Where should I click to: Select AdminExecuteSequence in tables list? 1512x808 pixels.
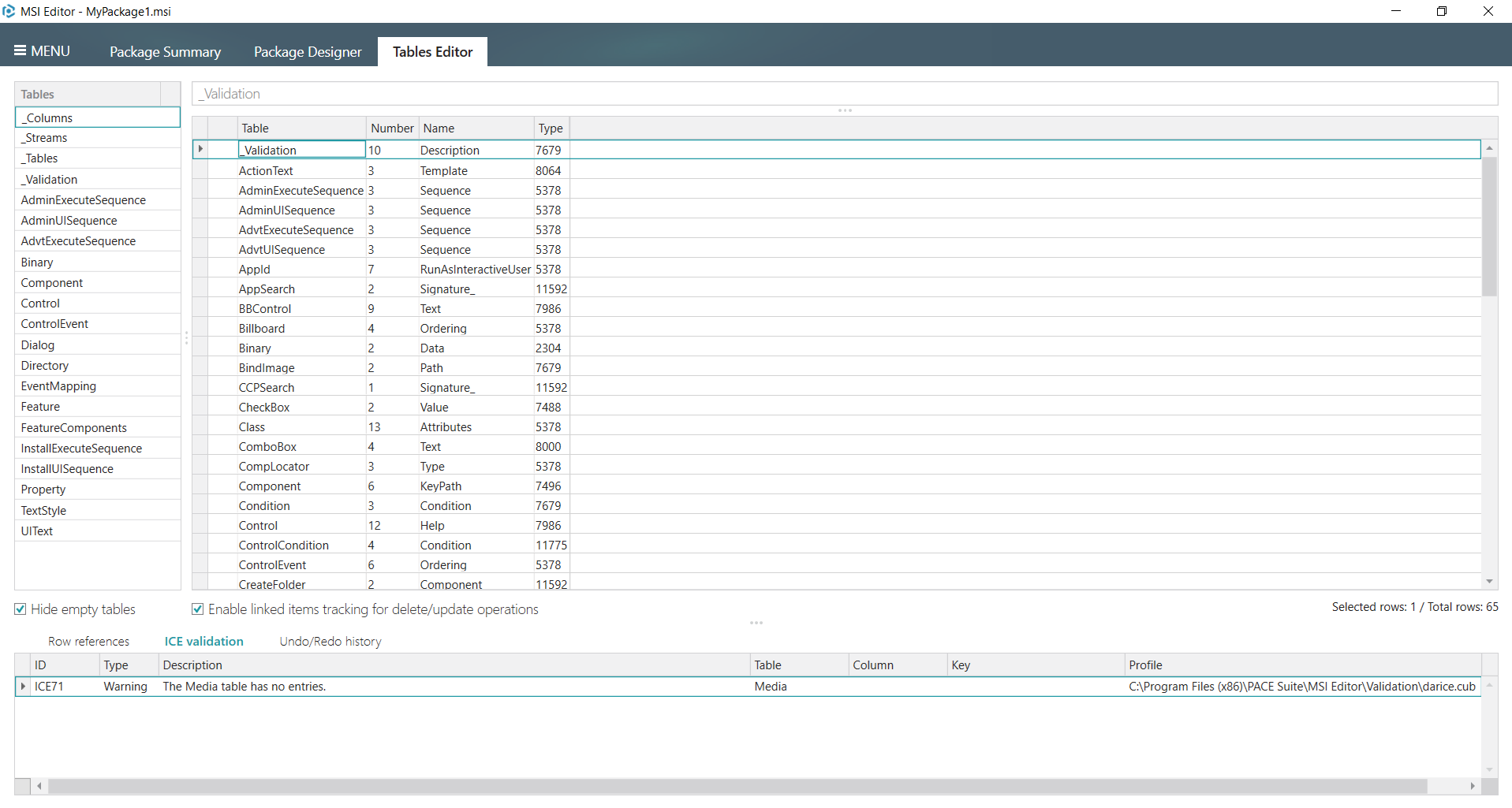click(x=98, y=200)
